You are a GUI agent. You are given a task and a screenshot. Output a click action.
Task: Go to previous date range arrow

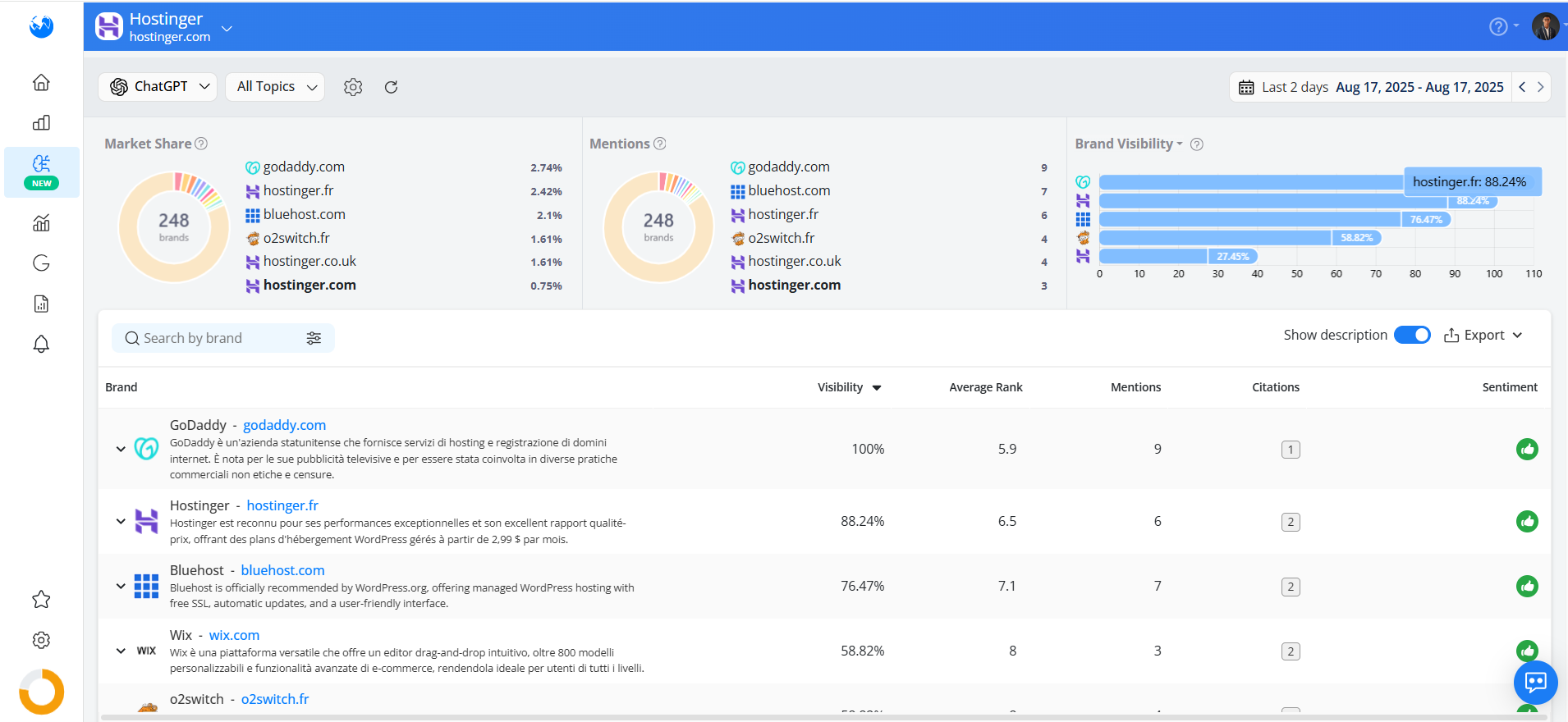coord(1522,87)
